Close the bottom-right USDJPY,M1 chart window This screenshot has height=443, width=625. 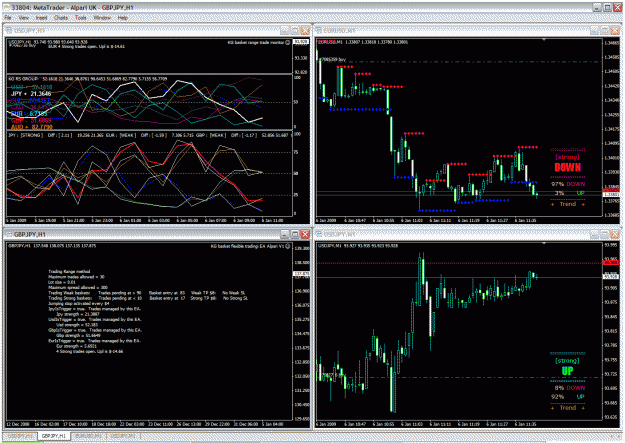tap(615, 234)
